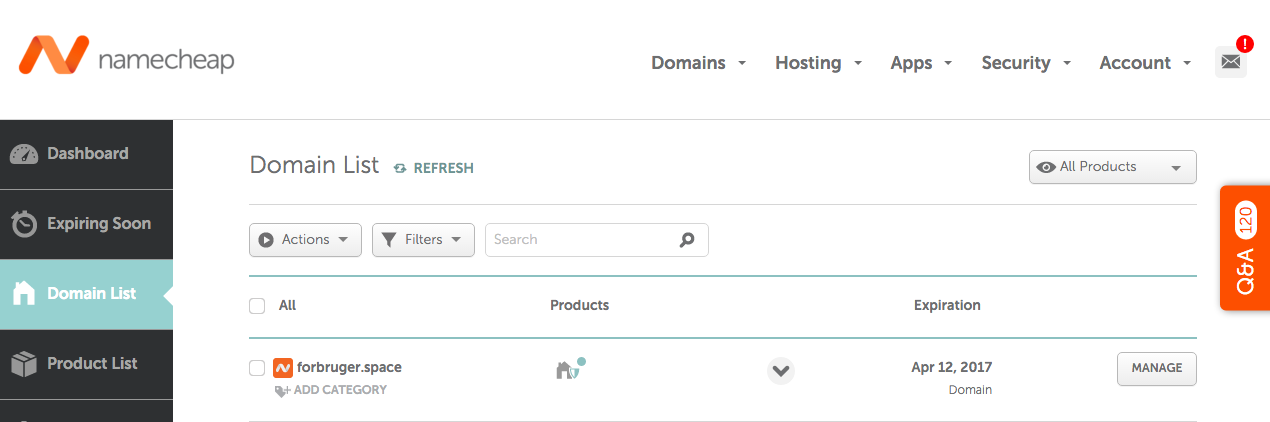Image resolution: width=1270 pixels, height=422 pixels.
Task: Click the forbruger.space products icon
Action: click(570, 369)
